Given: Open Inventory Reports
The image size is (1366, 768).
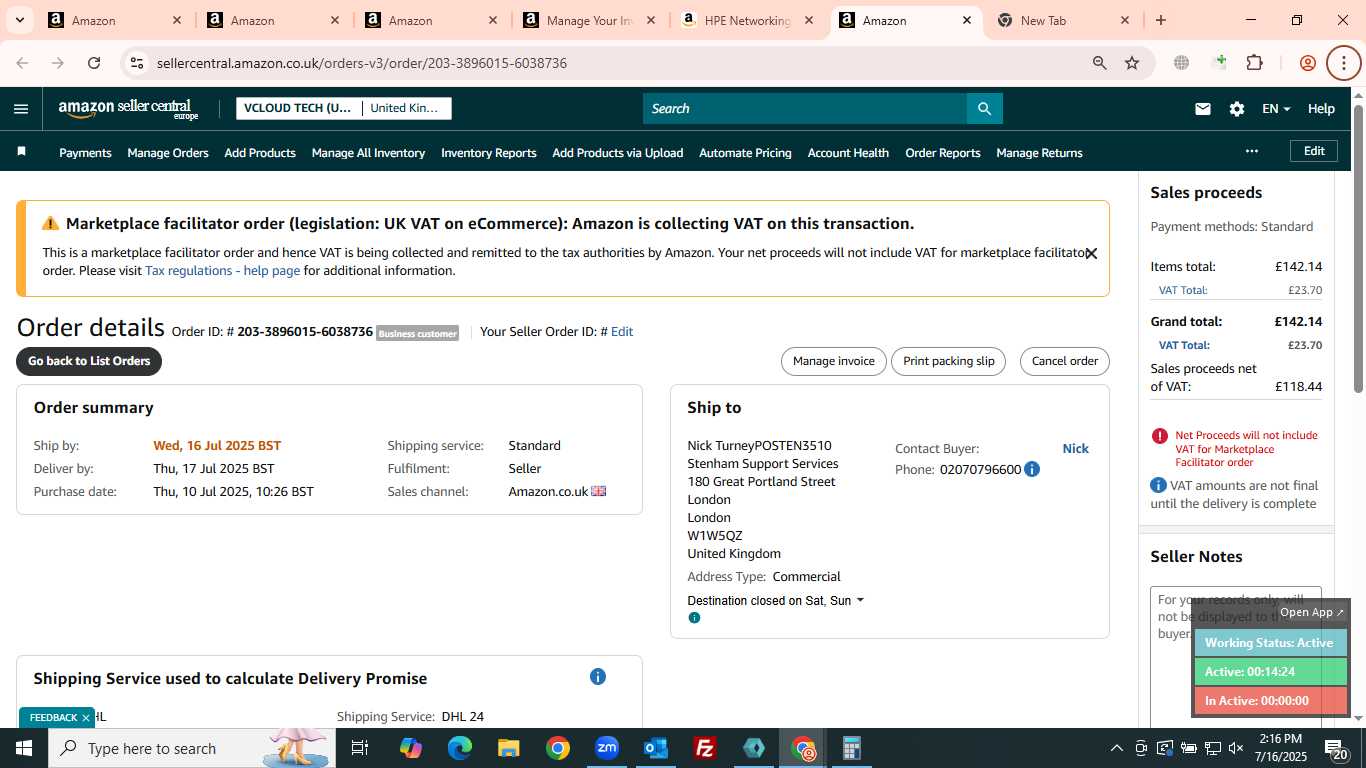Looking at the screenshot, I should pos(489,153).
